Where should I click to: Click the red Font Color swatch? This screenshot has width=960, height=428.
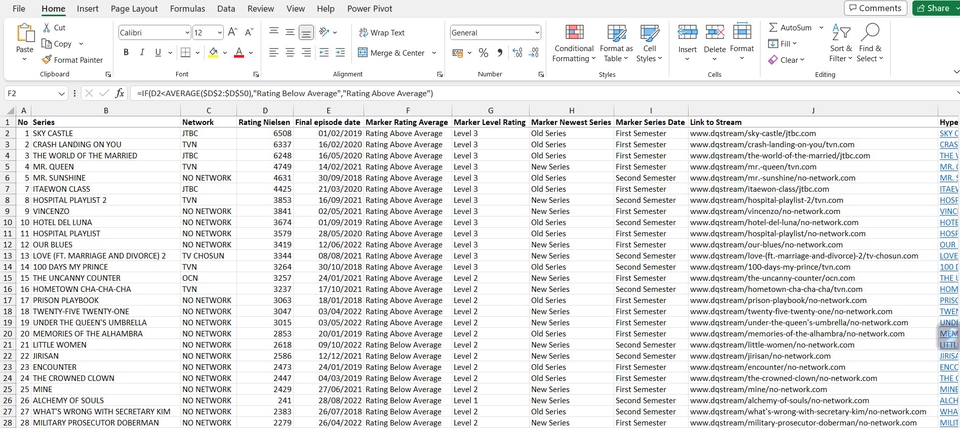(x=239, y=53)
